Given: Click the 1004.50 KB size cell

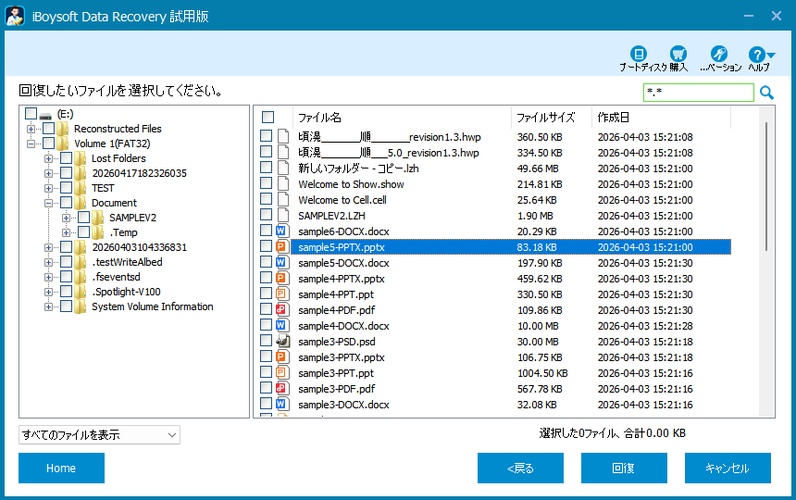Looking at the screenshot, I should pos(542,373).
